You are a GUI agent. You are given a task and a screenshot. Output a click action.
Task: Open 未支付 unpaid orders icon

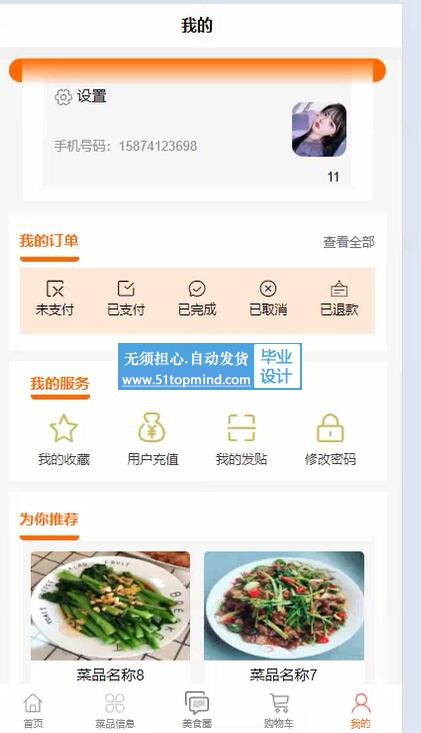coord(55,288)
